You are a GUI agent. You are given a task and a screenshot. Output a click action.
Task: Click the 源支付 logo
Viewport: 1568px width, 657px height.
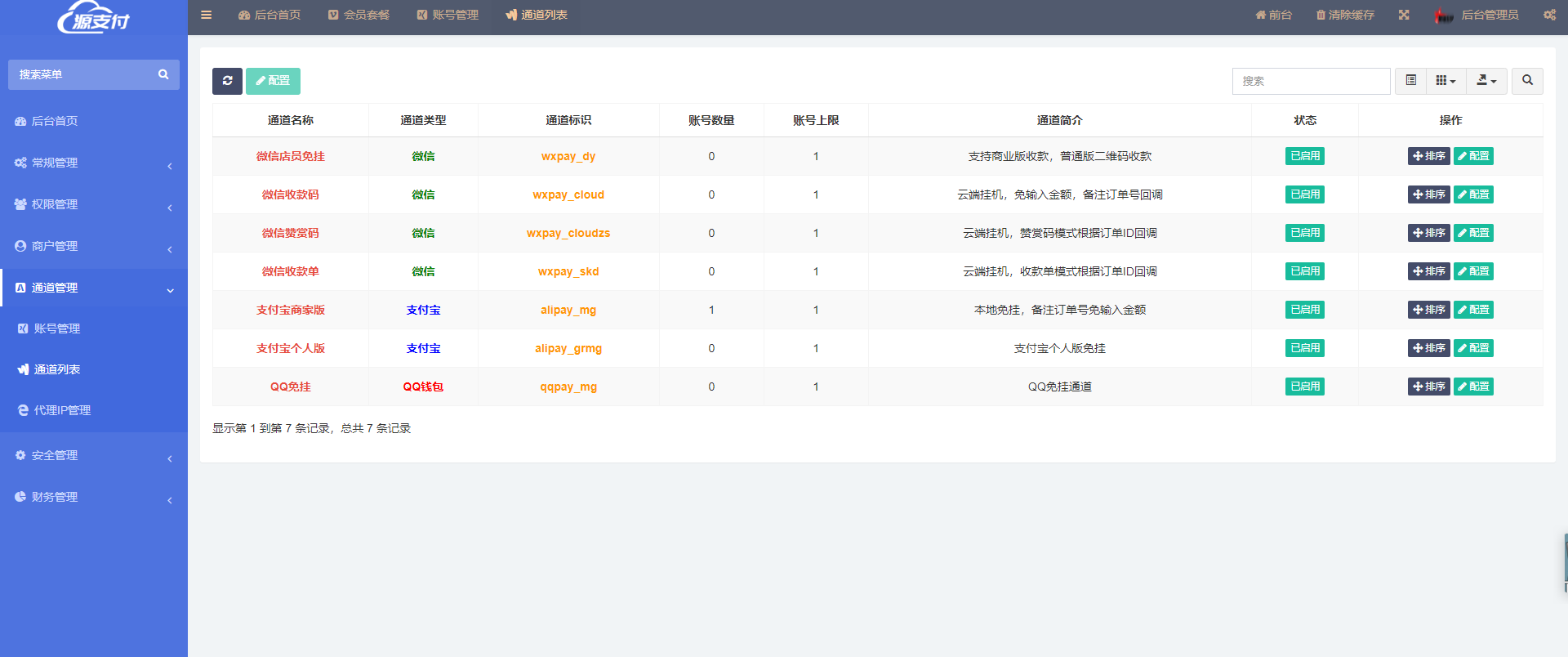[94, 17]
